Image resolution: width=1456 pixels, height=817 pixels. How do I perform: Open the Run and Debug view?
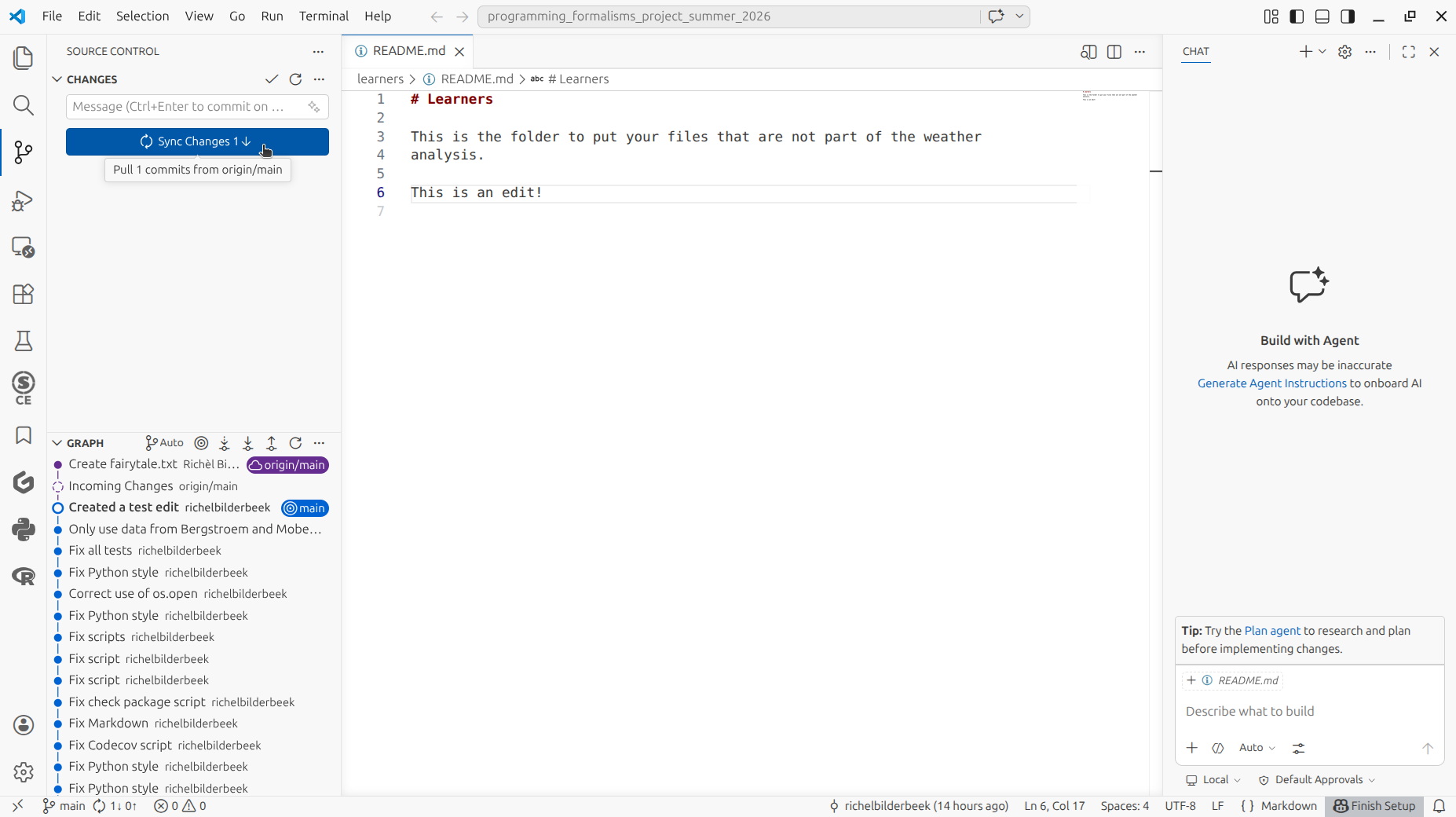24,200
